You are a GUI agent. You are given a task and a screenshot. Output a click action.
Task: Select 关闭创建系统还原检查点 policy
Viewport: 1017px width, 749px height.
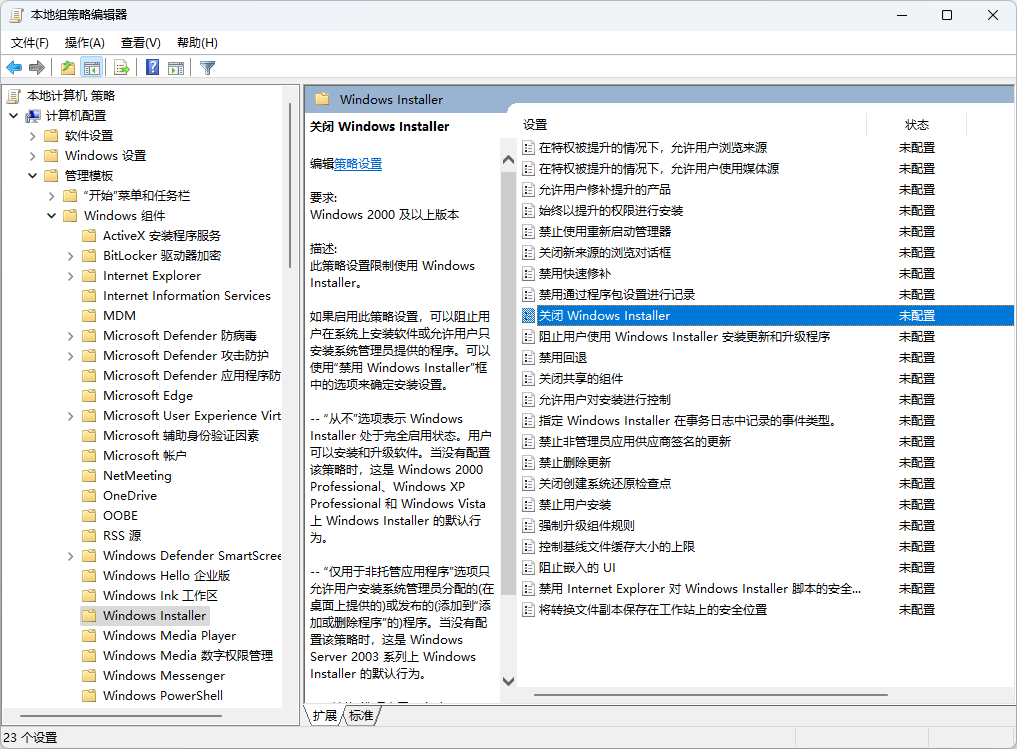coord(604,484)
